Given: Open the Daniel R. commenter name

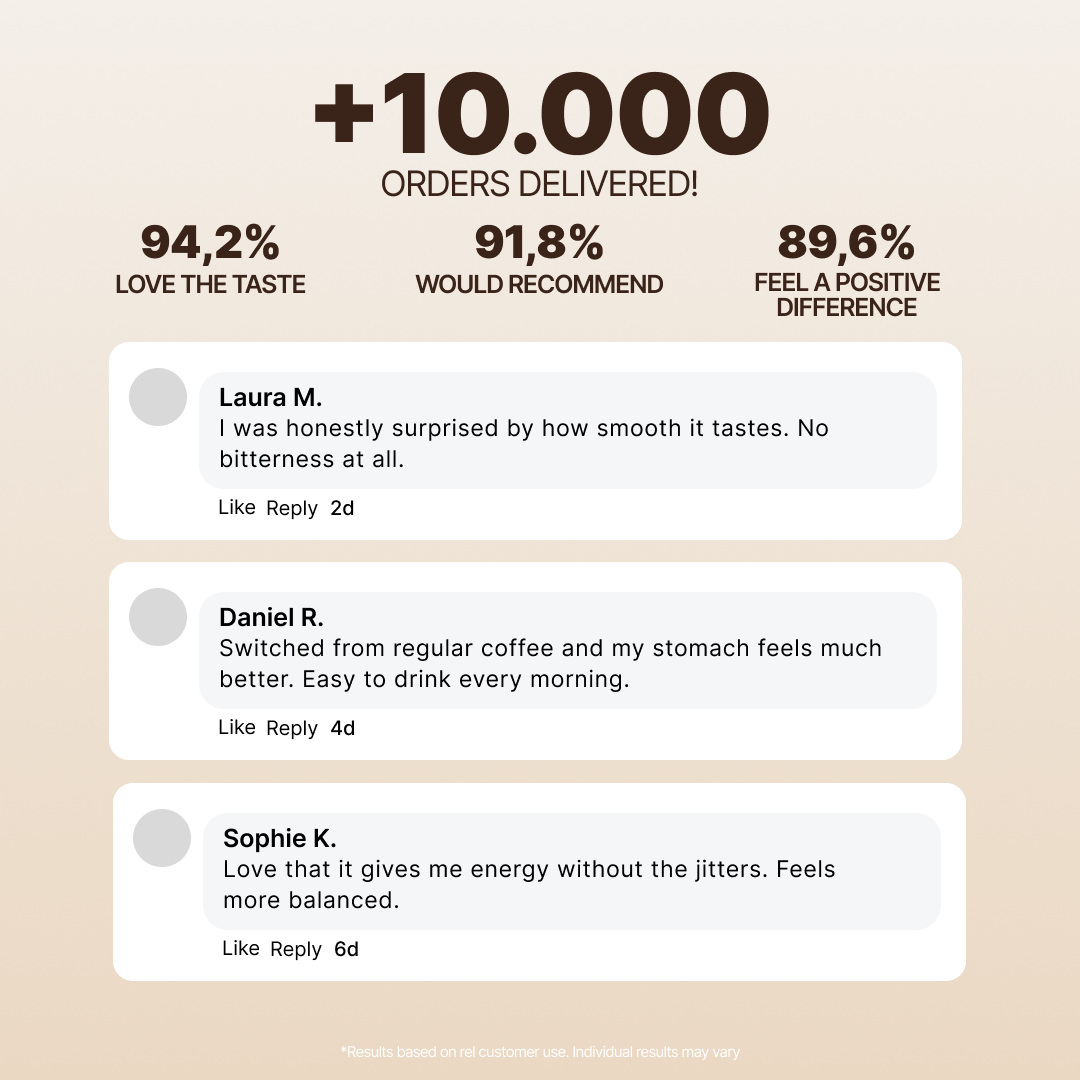Looking at the screenshot, I should click(x=271, y=617).
